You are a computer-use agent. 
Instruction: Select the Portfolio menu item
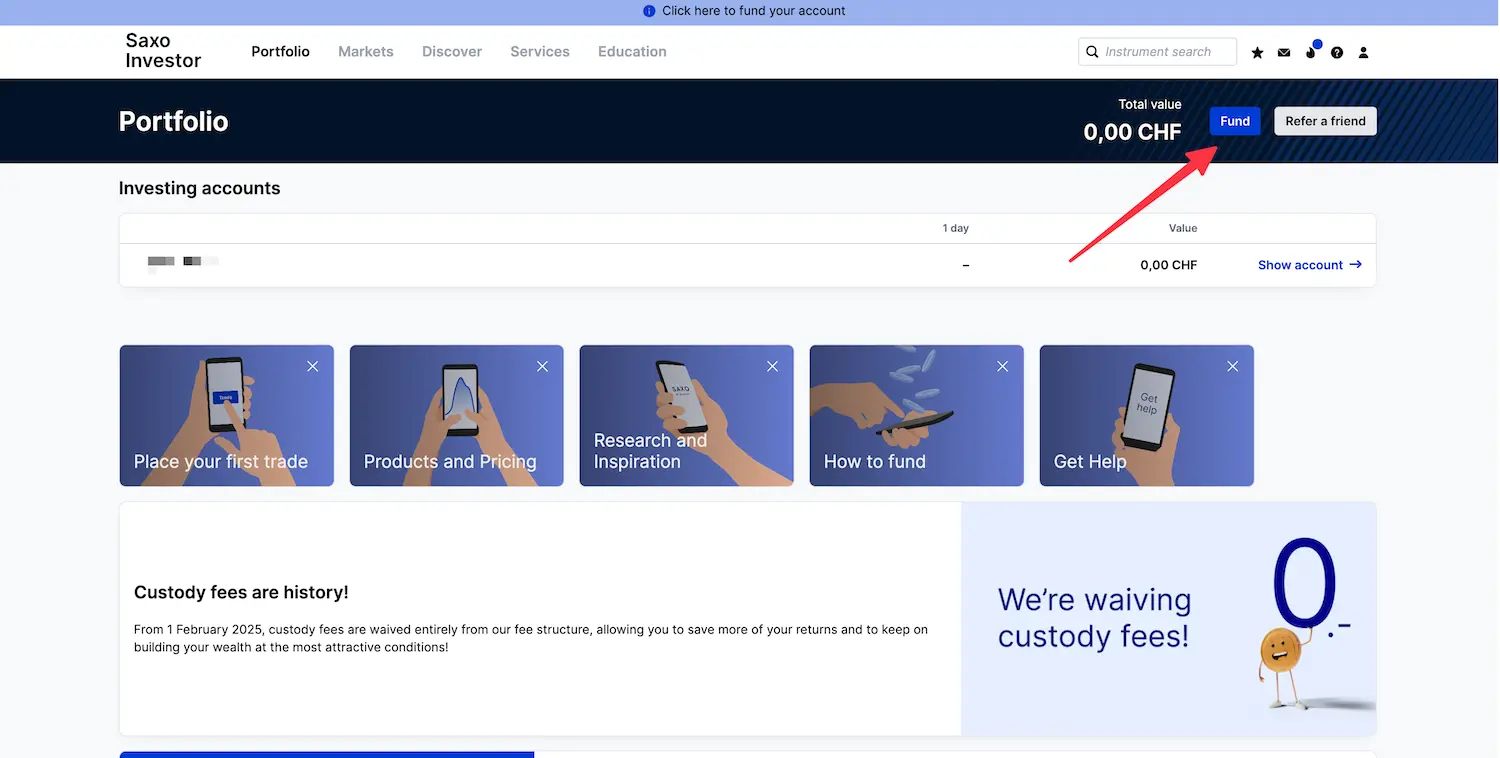[x=280, y=51]
